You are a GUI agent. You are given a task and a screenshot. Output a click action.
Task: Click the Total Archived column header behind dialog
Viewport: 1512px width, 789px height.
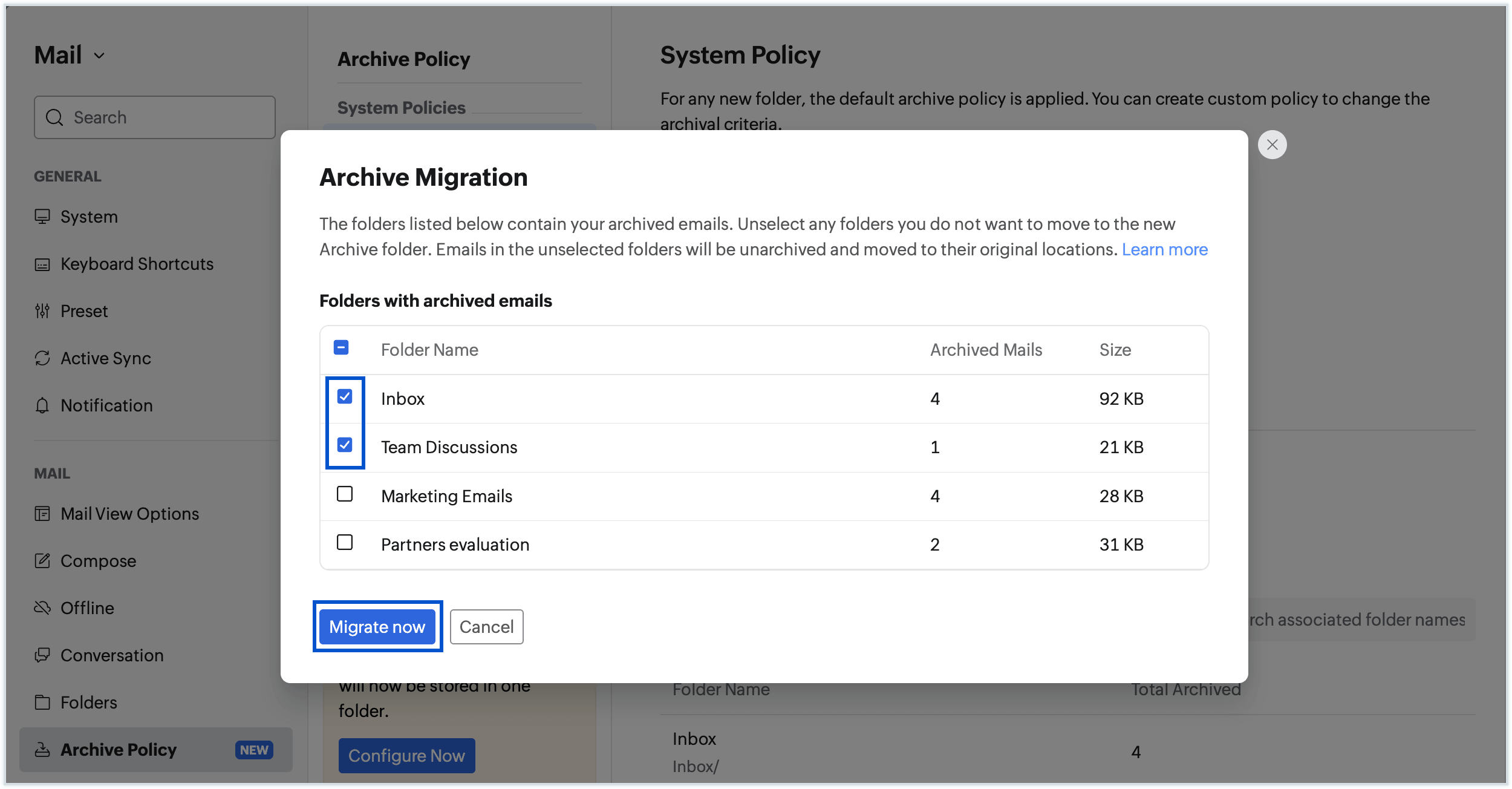tap(1186, 689)
